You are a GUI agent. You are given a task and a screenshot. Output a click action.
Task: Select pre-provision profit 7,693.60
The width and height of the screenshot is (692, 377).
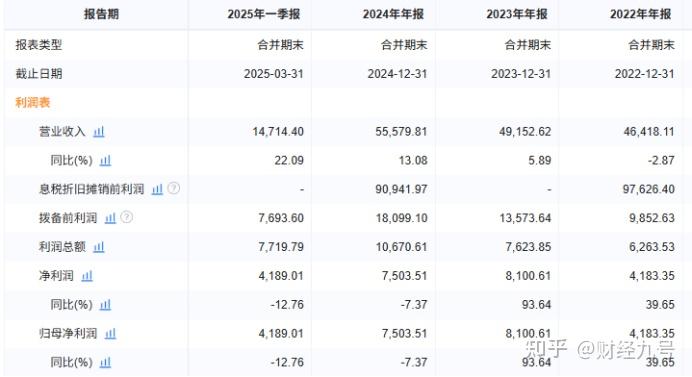tap(281, 218)
